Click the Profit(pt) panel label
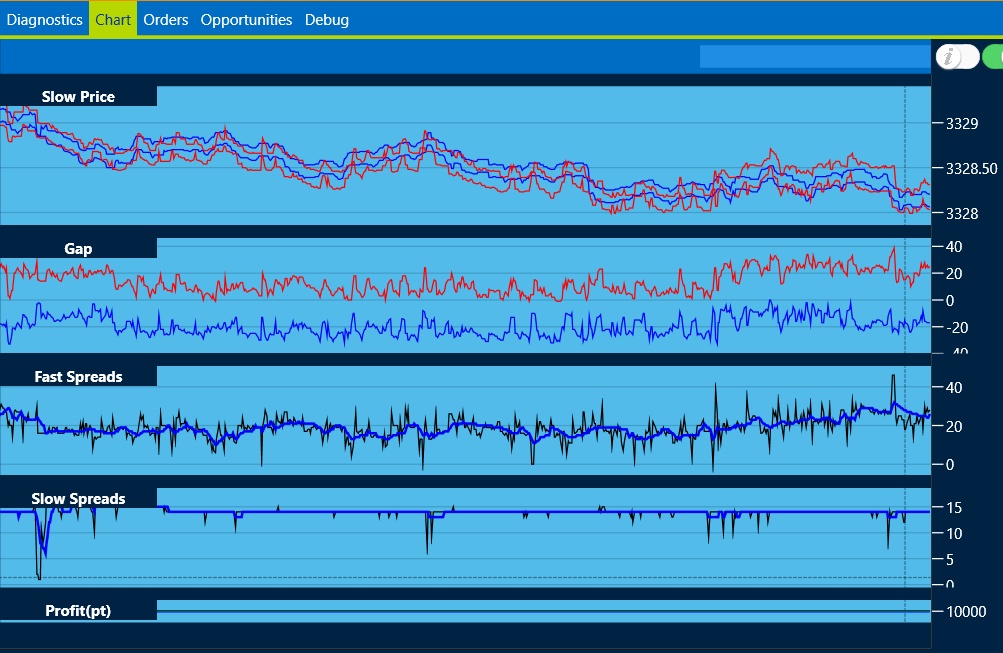This screenshot has height=653, width=1003. [x=78, y=610]
